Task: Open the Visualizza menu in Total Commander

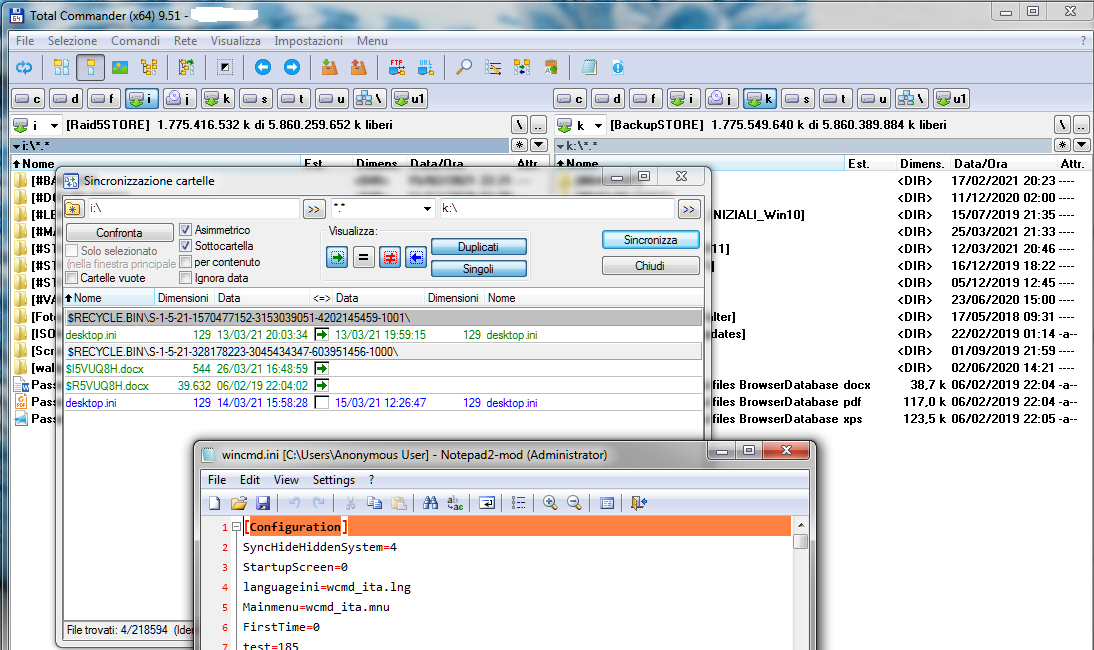Action: (236, 40)
